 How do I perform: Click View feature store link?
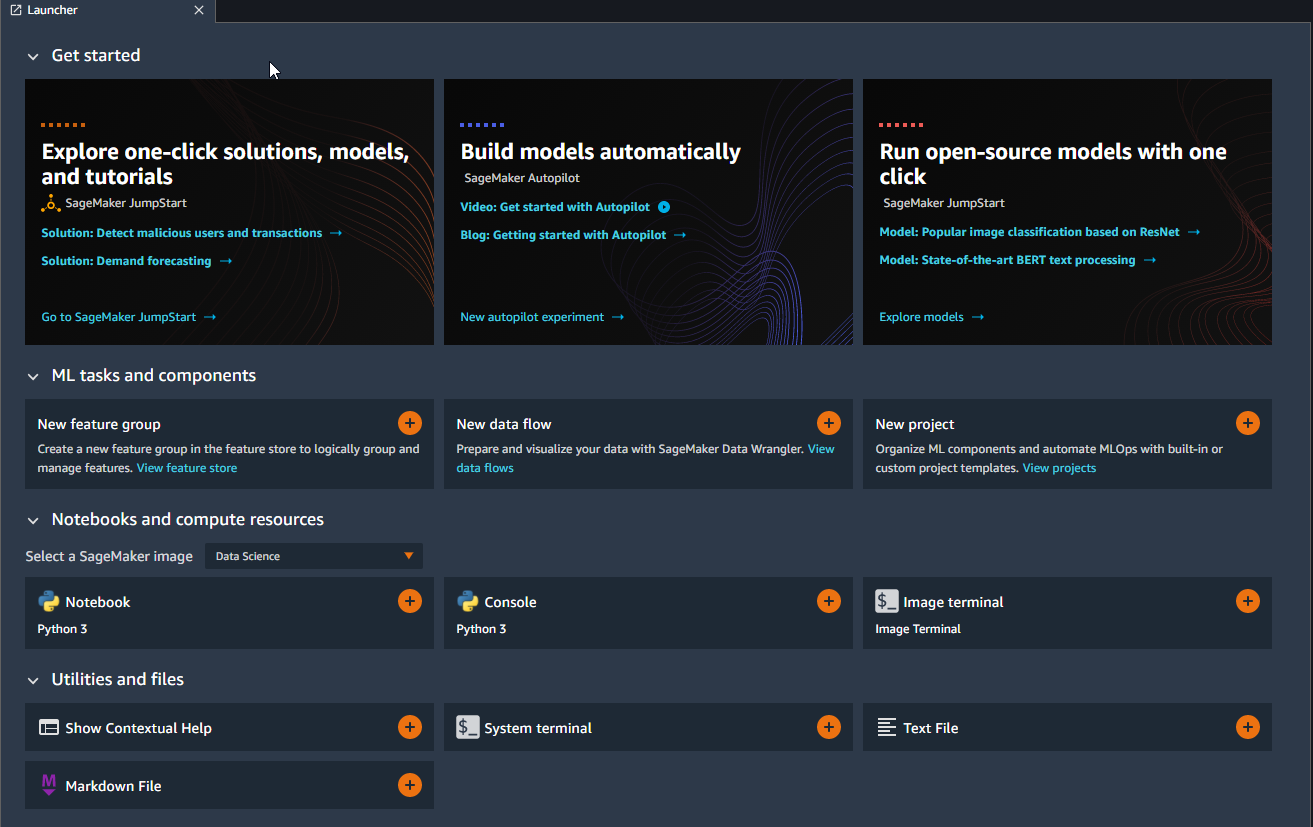pos(187,468)
